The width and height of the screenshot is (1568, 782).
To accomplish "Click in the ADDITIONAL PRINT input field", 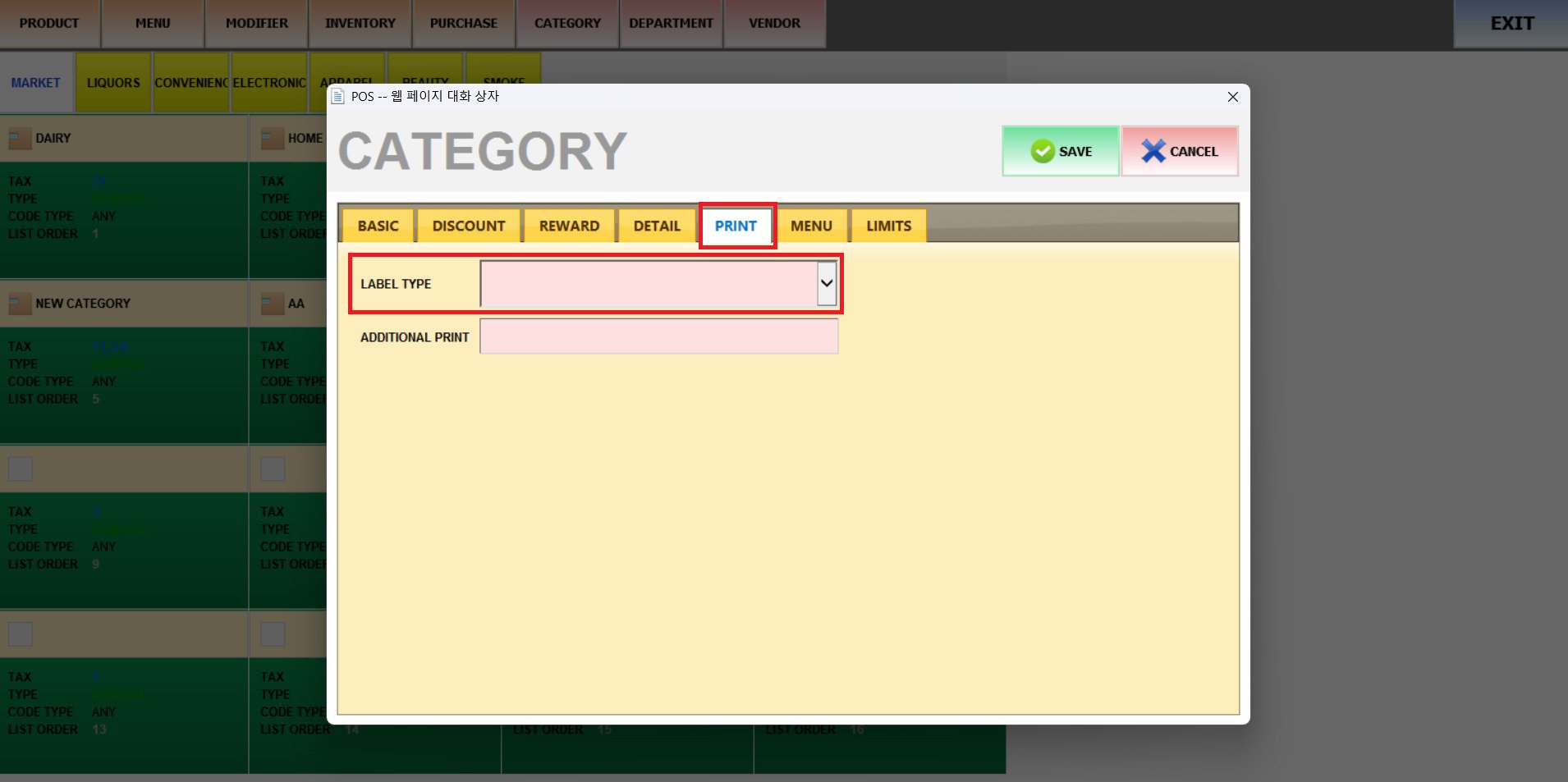I will [658, 336].
